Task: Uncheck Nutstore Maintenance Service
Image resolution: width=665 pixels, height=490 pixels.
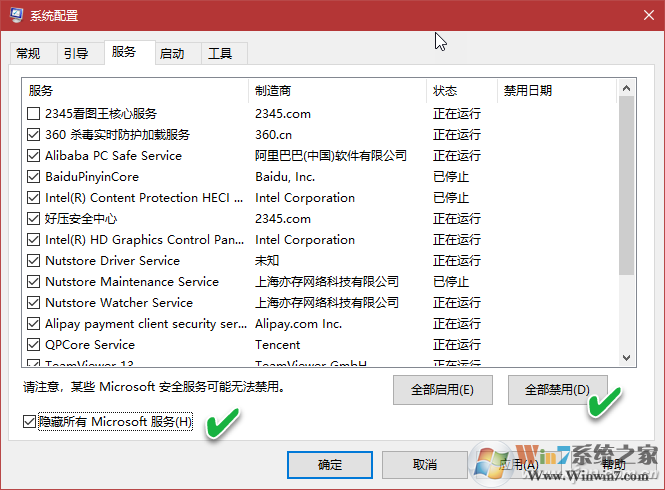Action: [34, 282]
